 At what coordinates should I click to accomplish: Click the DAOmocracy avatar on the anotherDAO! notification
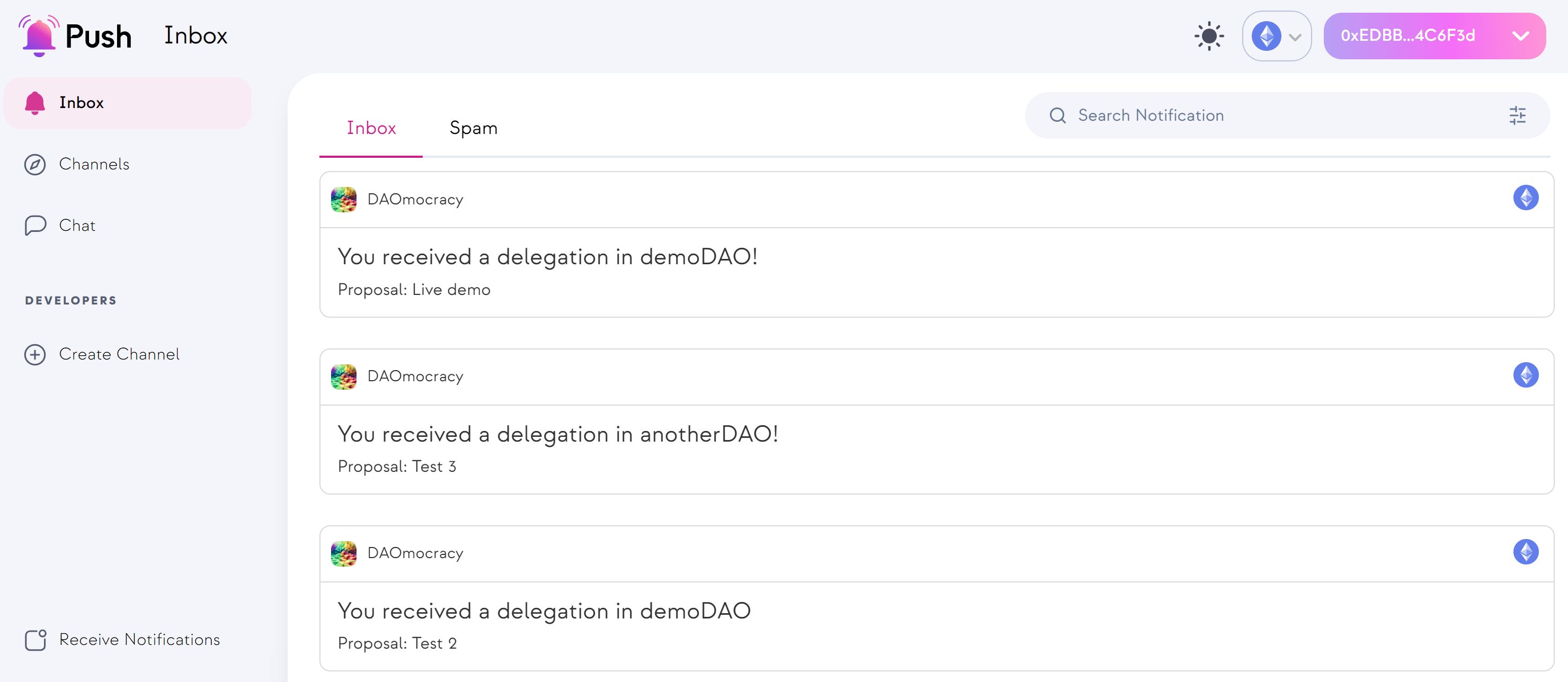coord(344,376)
